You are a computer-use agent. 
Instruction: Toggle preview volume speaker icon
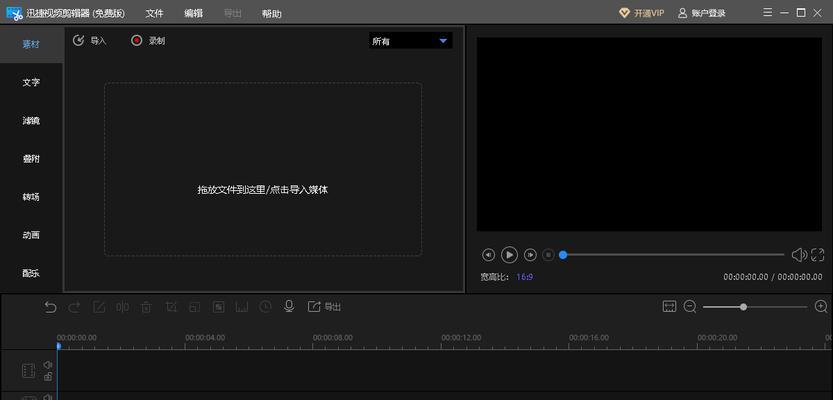coord(799,255)
